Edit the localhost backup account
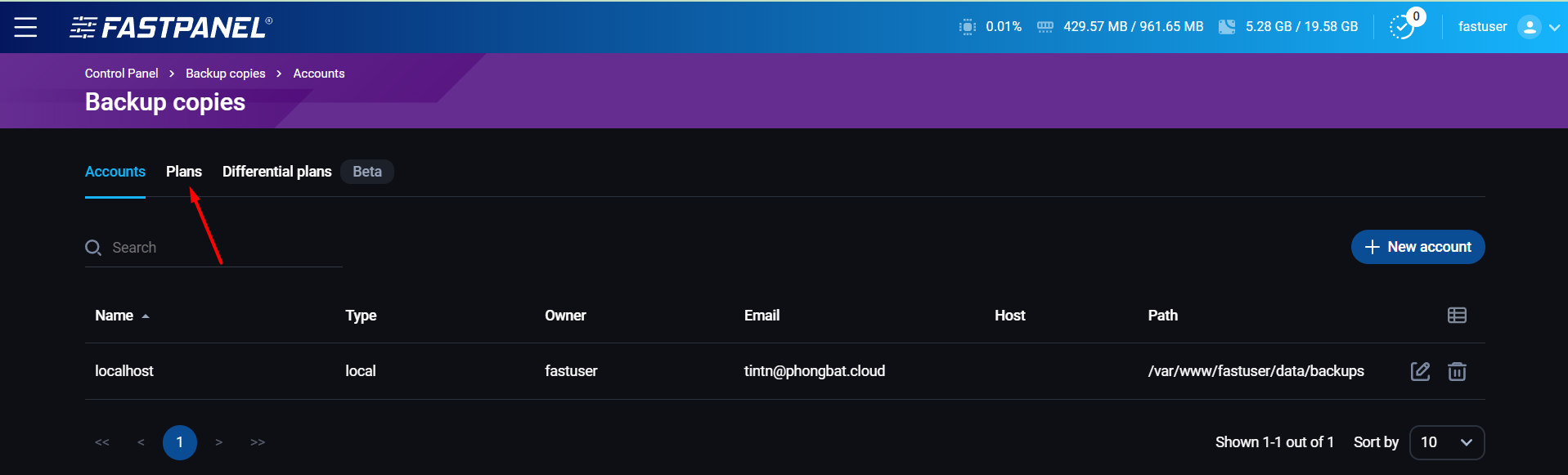 coord(1420,371)
